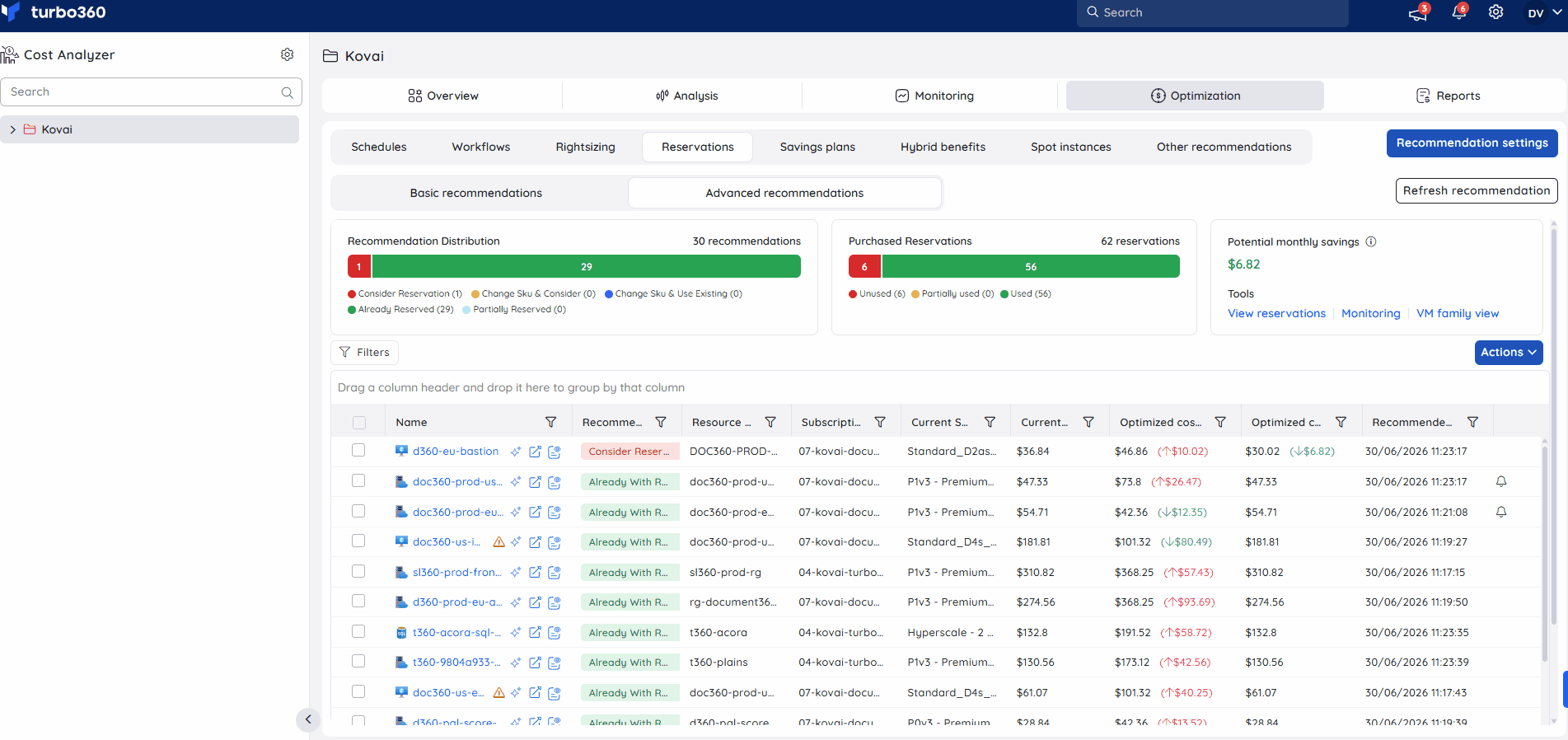Select the d360-prod-eu-a row checkbox

pos(358,601)
